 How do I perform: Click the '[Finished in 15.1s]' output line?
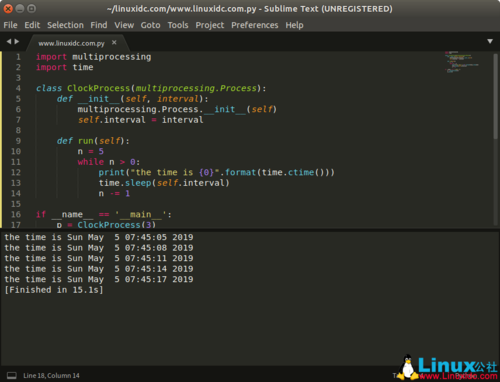54,290
